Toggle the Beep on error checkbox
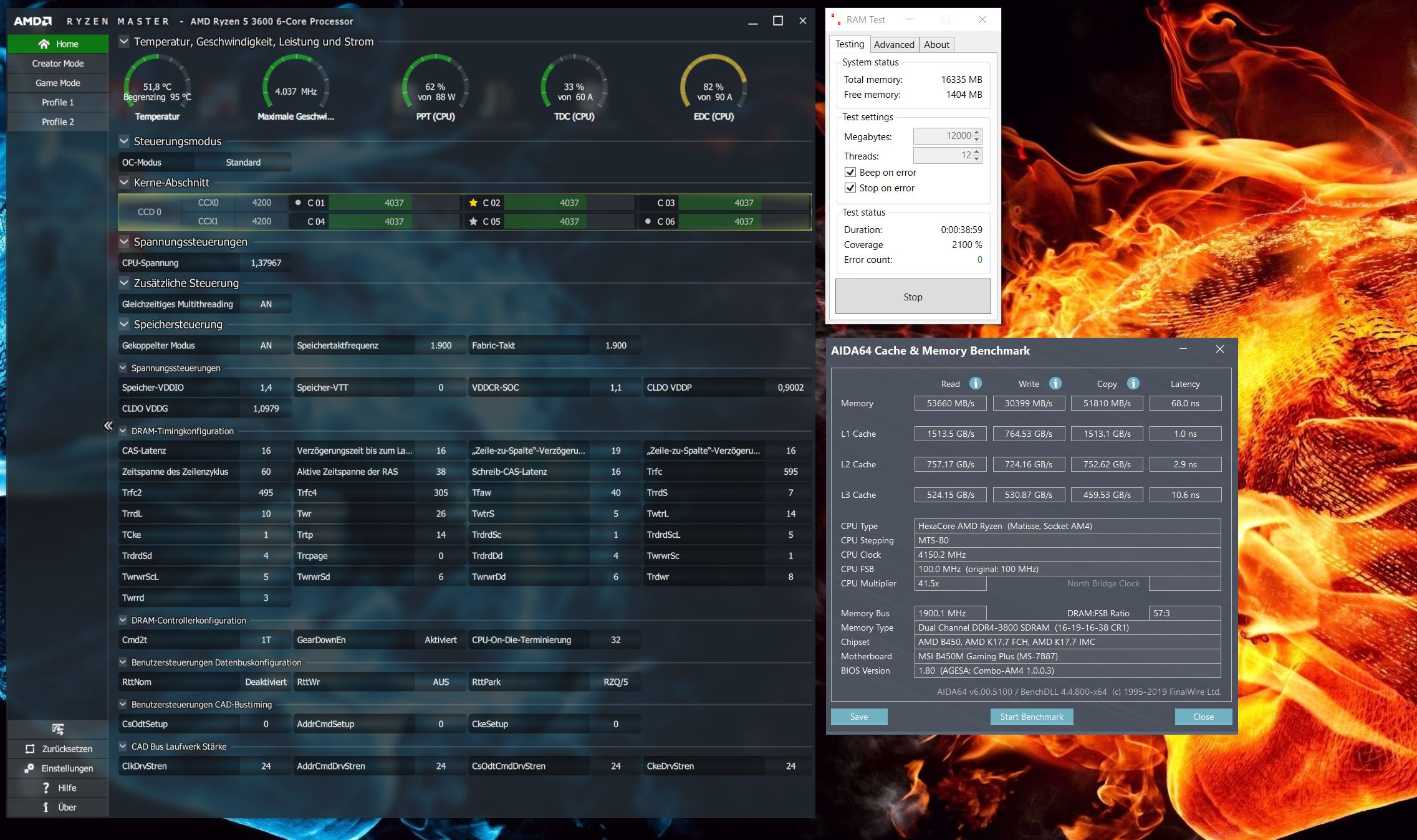The image size is (1417, 840). coord(850,172)
